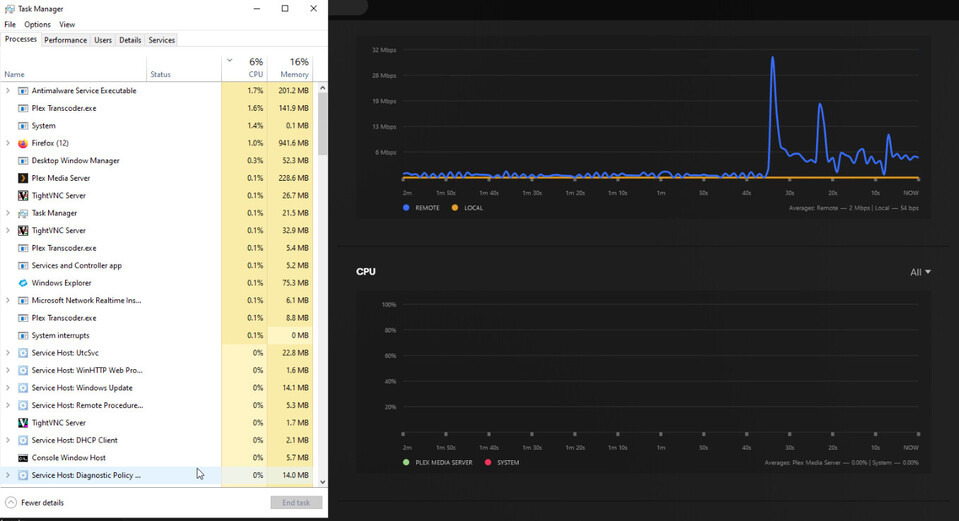Open the CPU chart All dropdown
Viewport: 959px width, 521px height.
(920, 272)
